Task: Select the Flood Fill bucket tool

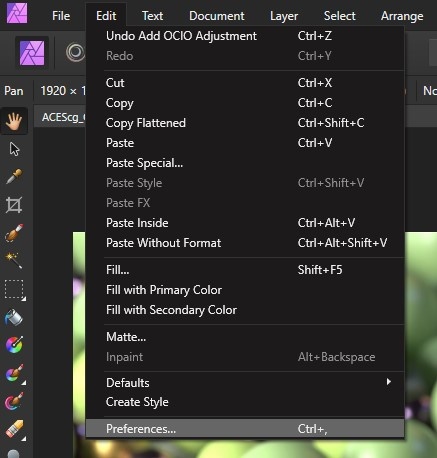Action: coord(14,317)
